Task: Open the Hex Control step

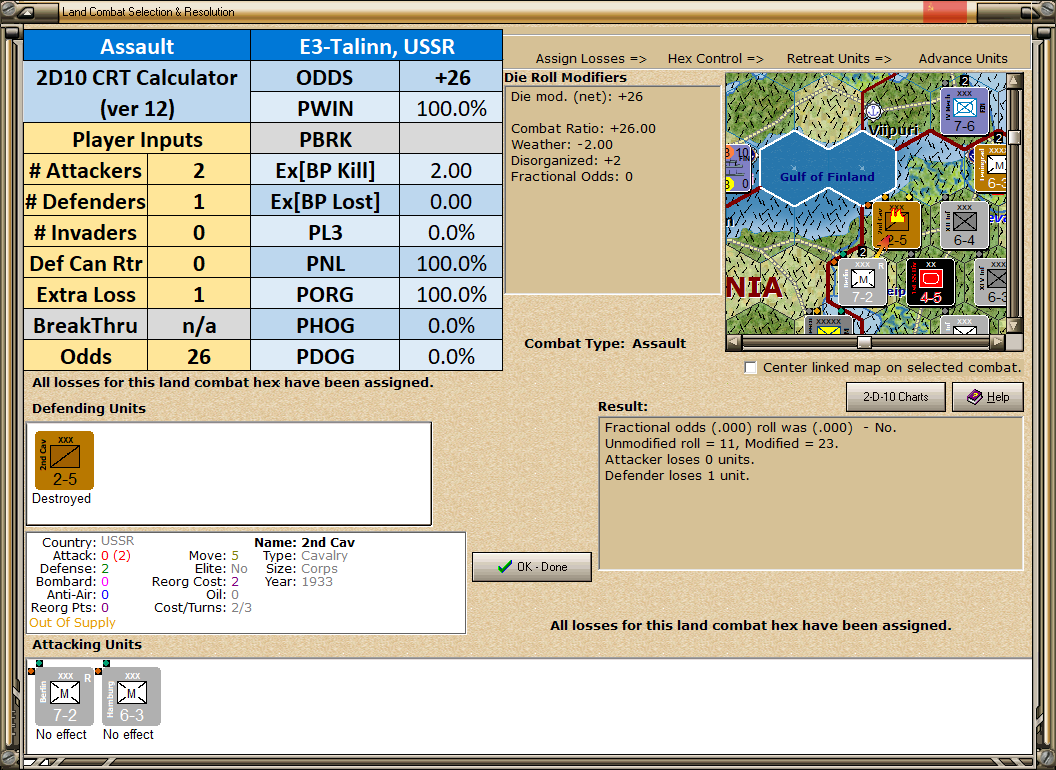Action: [715, 59]
